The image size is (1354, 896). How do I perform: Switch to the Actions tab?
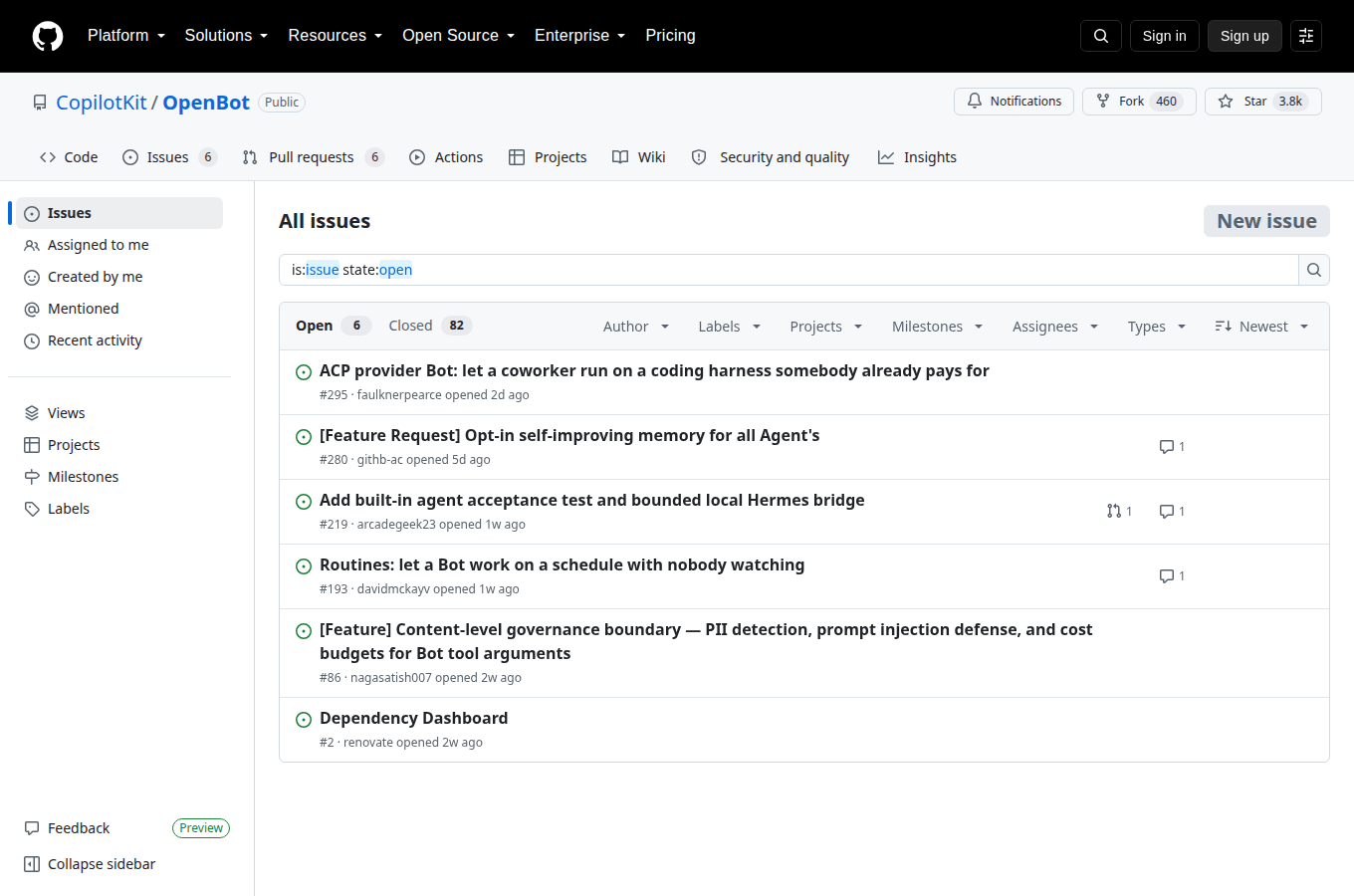446,157
